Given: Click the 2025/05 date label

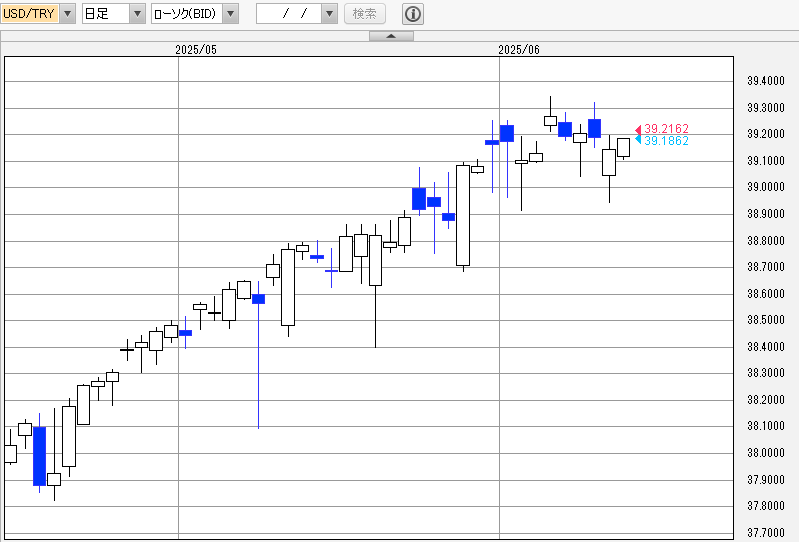Looking at the screenshot, I should click(196, 50).
